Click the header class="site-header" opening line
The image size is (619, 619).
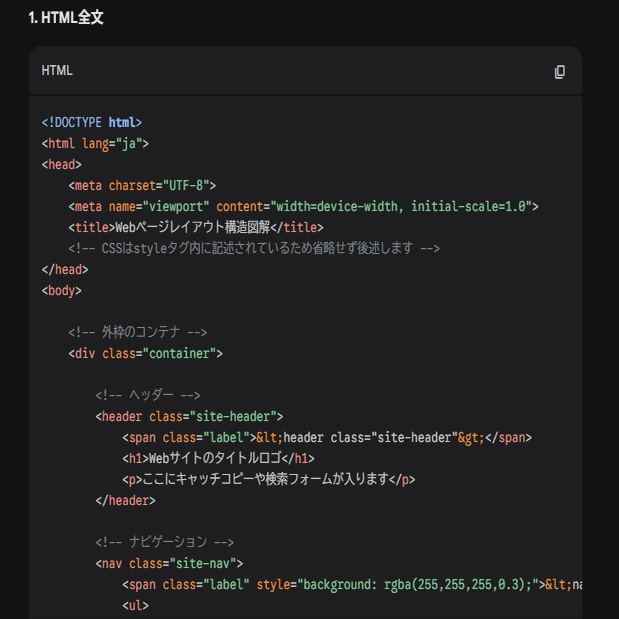click(x=189, y=416)
